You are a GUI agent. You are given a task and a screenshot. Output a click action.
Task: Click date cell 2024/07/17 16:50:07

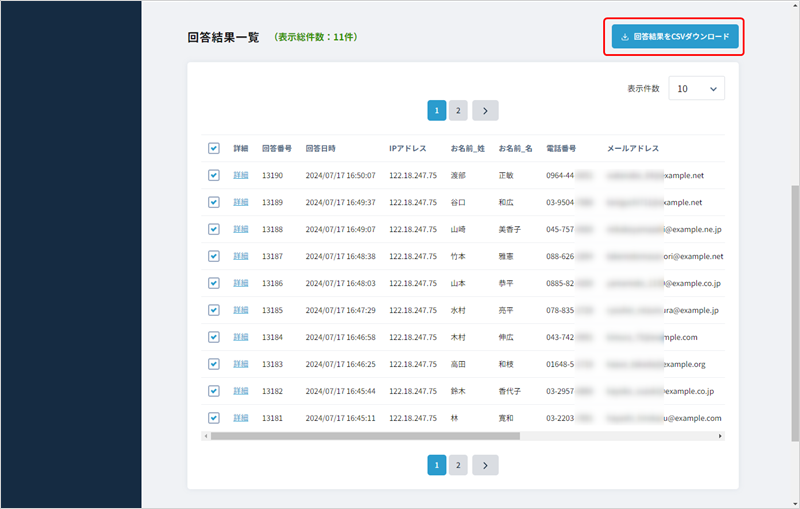click(x=340, y=175)
